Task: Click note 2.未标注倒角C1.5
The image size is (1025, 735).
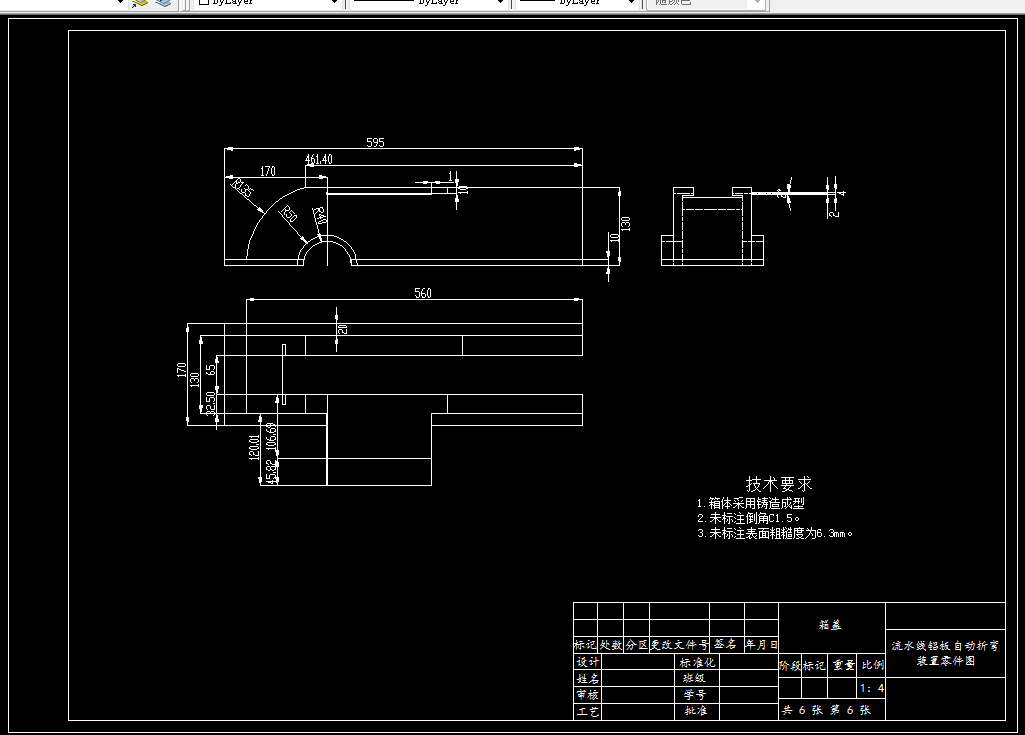Action: [x=748, y=519]
